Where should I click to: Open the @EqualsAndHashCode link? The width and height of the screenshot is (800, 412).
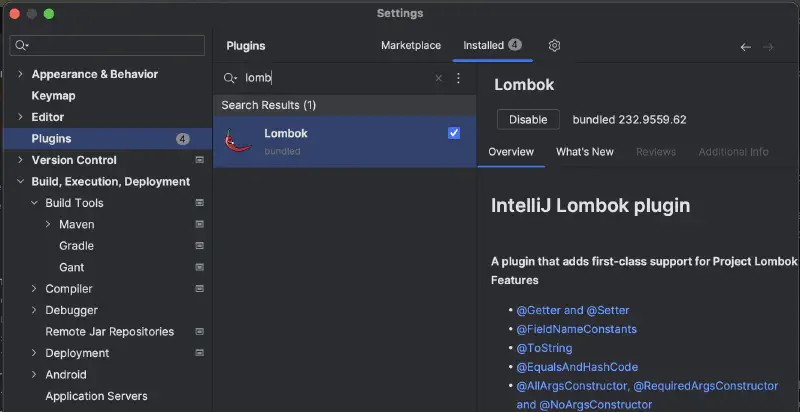coord(577,367)
